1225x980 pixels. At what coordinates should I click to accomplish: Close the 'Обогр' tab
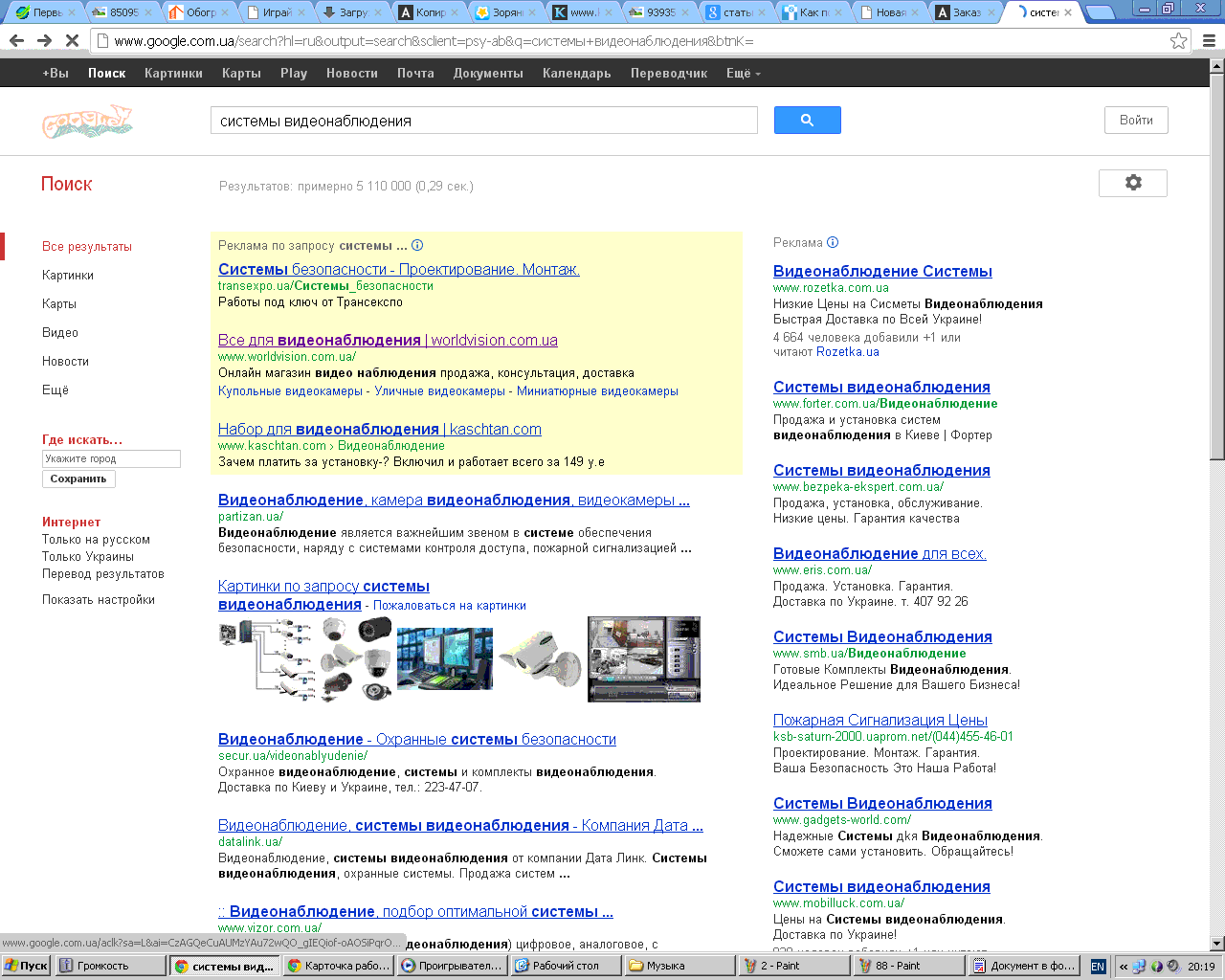226,12
